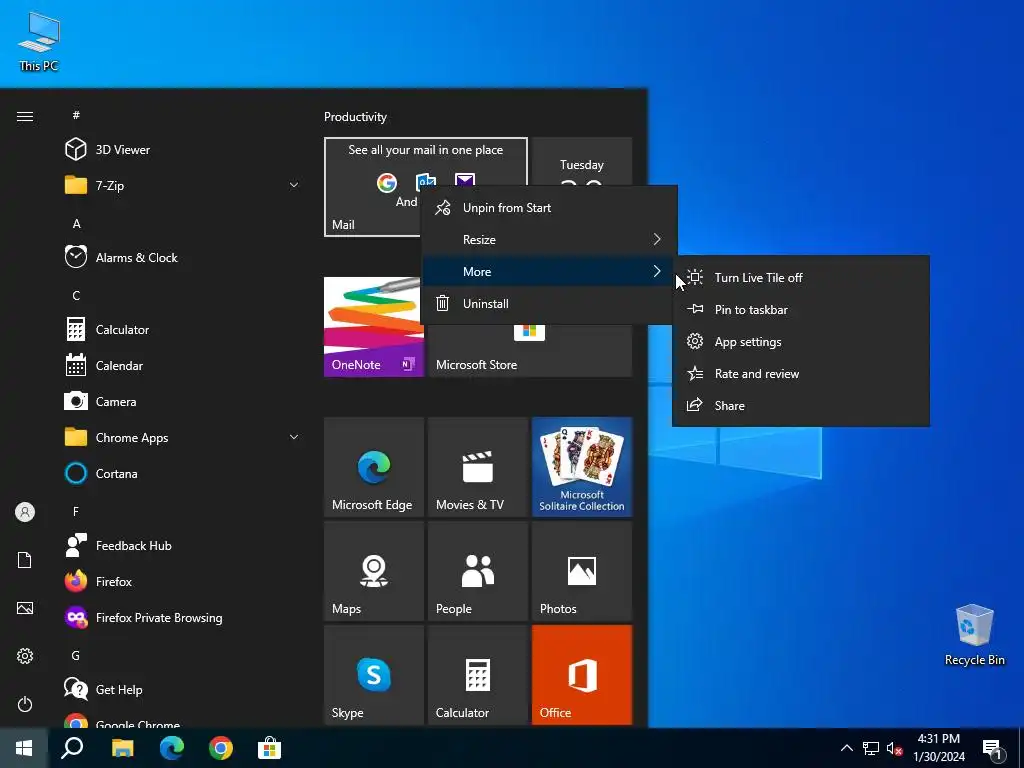Open Microsoft Solitaire Collection tile
This screenshot has height=768, width=1024.
point(582,467)
